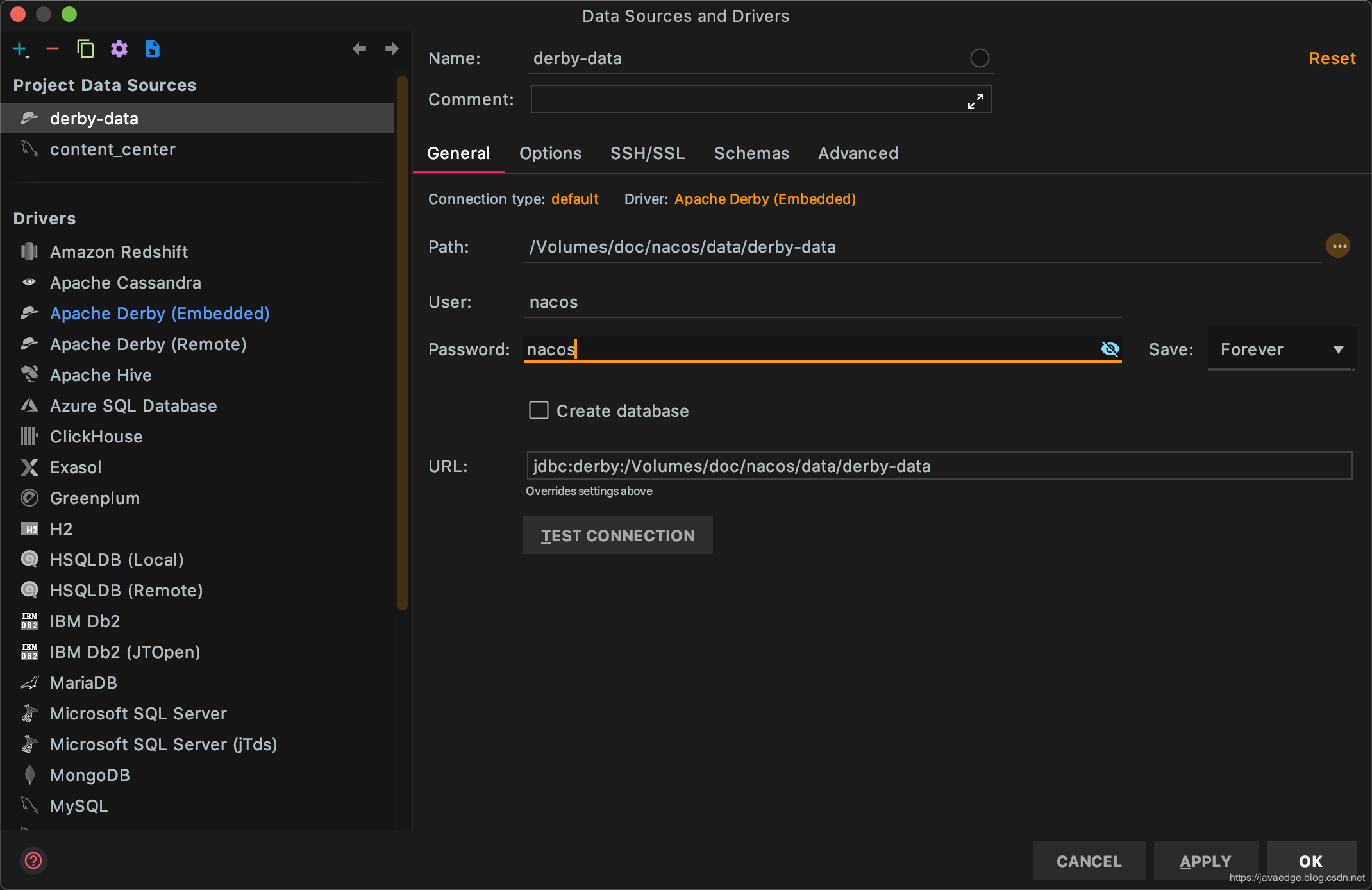This screenshot has height=890, width=1372.
Task: Click the color circle next to Name
Action: pyautogui.click(x=979, y=58)
